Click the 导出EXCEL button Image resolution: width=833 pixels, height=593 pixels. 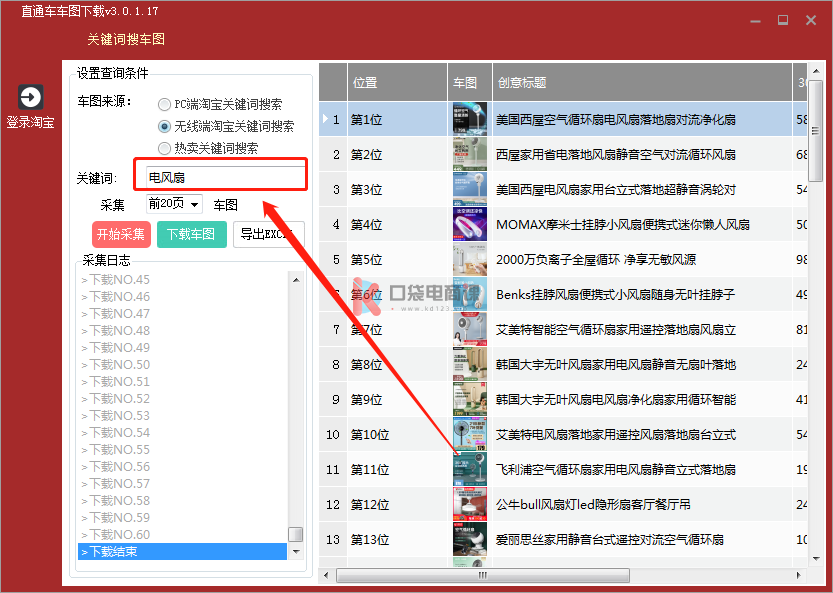tap(268, 235)
